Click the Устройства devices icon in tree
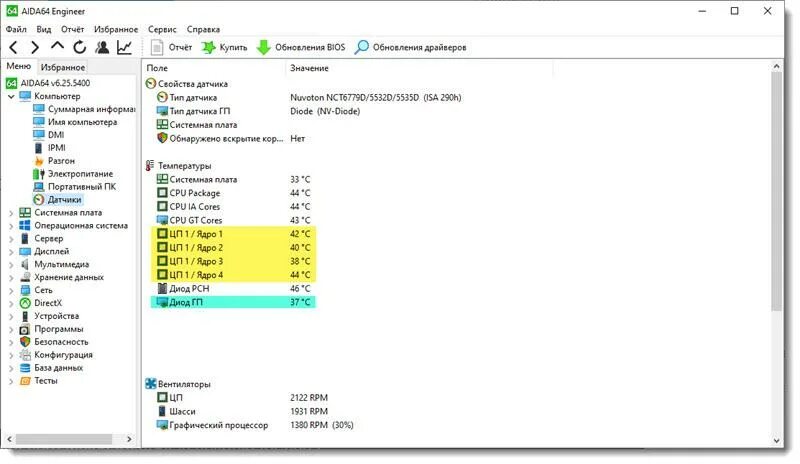 (25, 316)
